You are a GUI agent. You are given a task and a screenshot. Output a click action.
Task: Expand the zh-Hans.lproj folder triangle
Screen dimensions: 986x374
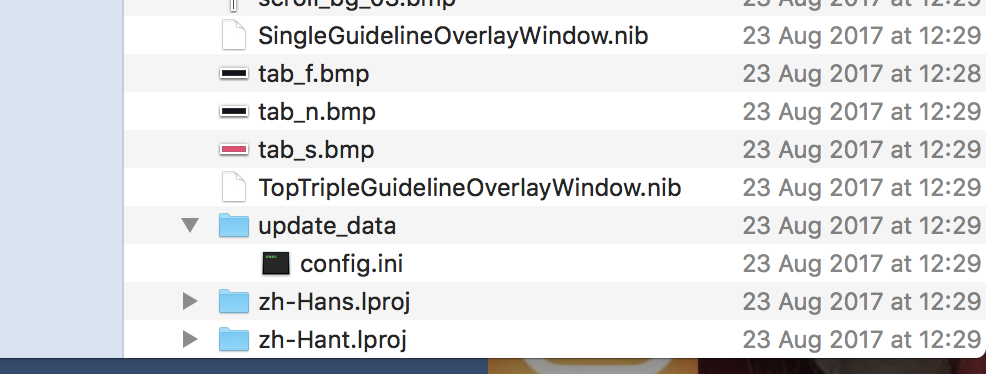pos(190,301)
